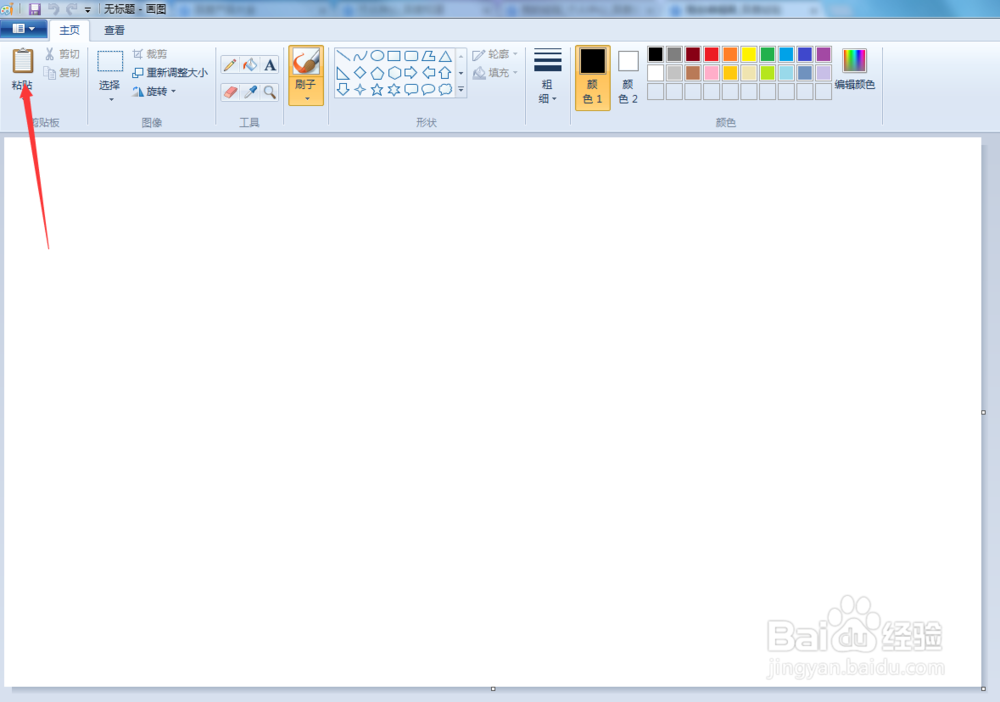The width and height of the screenshot is (1000, 702).
Task: Select the Text tool (A)
Action: (x=270, y=64)
